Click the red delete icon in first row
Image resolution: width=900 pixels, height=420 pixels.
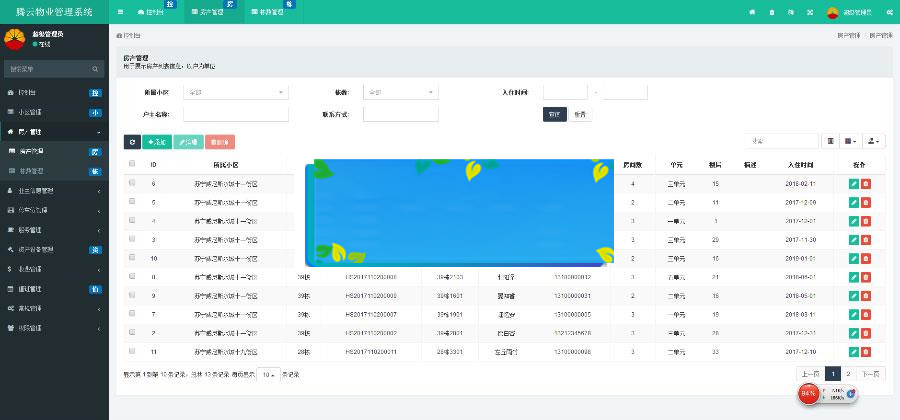(x=866, y=184)
